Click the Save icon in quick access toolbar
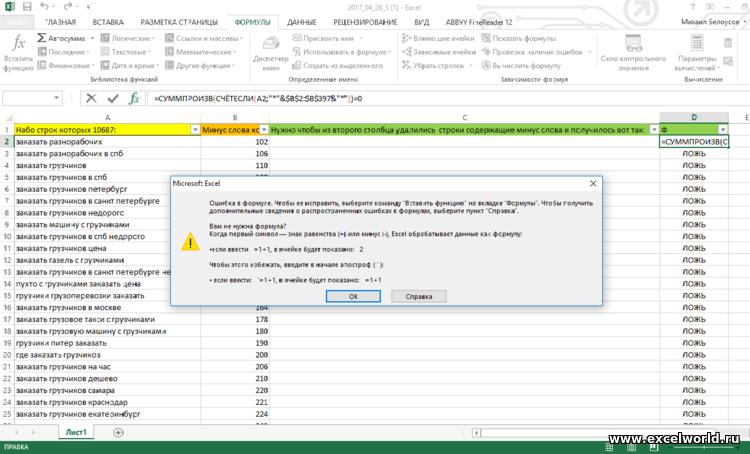750x454 pixels. 27,7
